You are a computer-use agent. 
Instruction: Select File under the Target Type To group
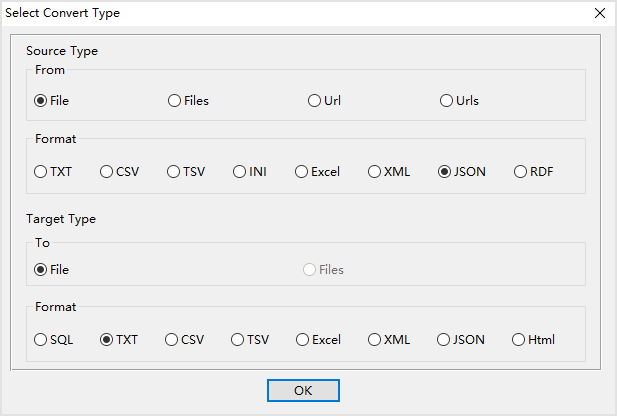(x=41, y=269)
